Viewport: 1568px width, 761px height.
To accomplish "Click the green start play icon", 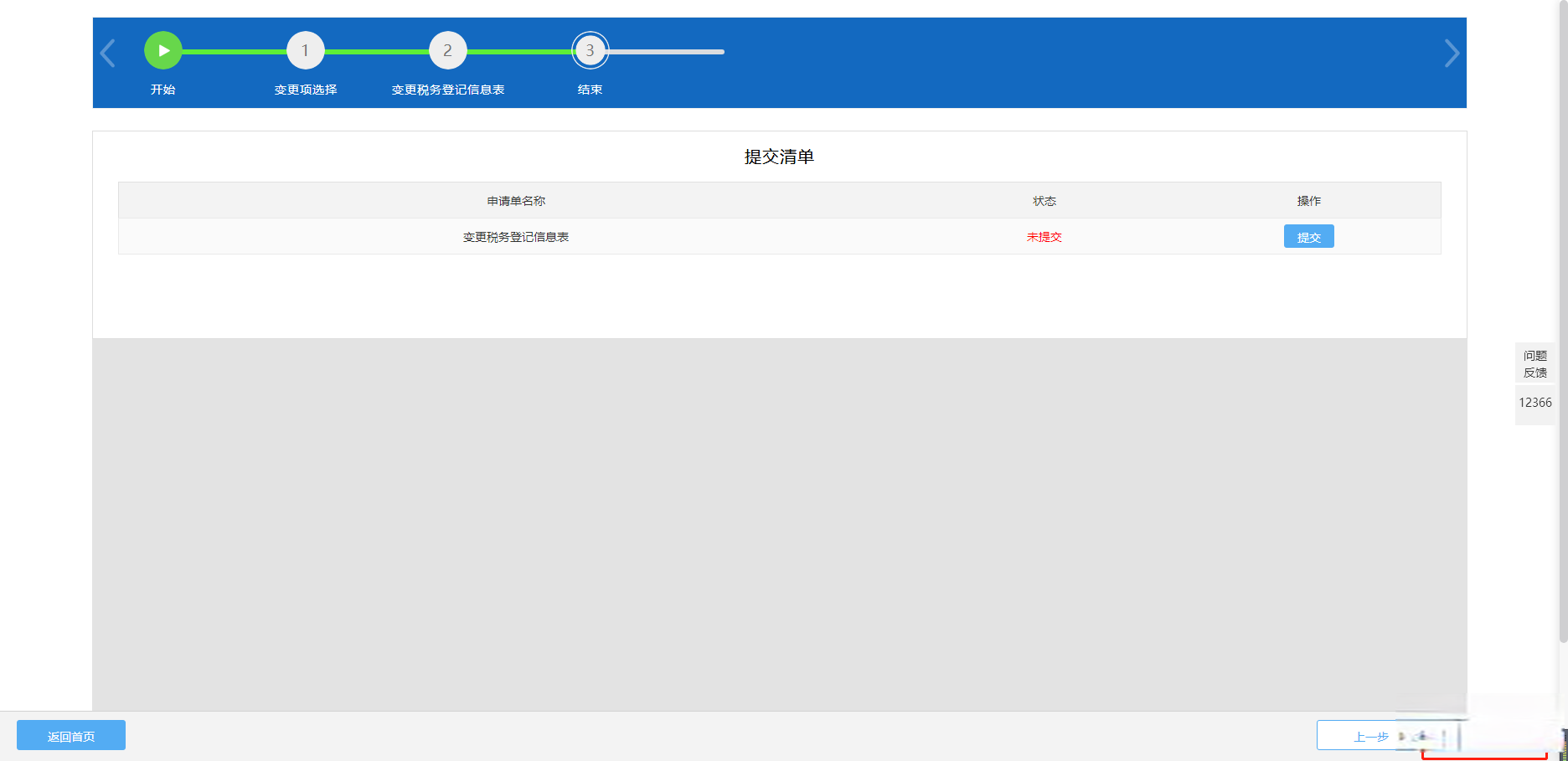I will click(163, 51).
